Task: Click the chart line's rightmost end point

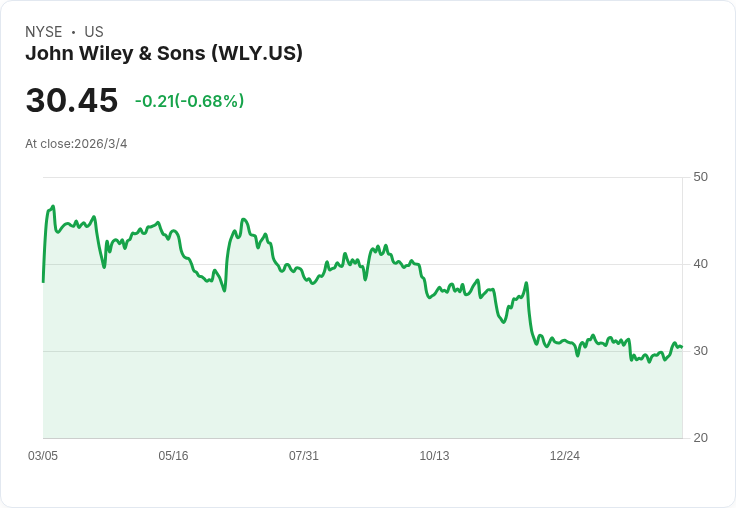Action: point(681,347)
